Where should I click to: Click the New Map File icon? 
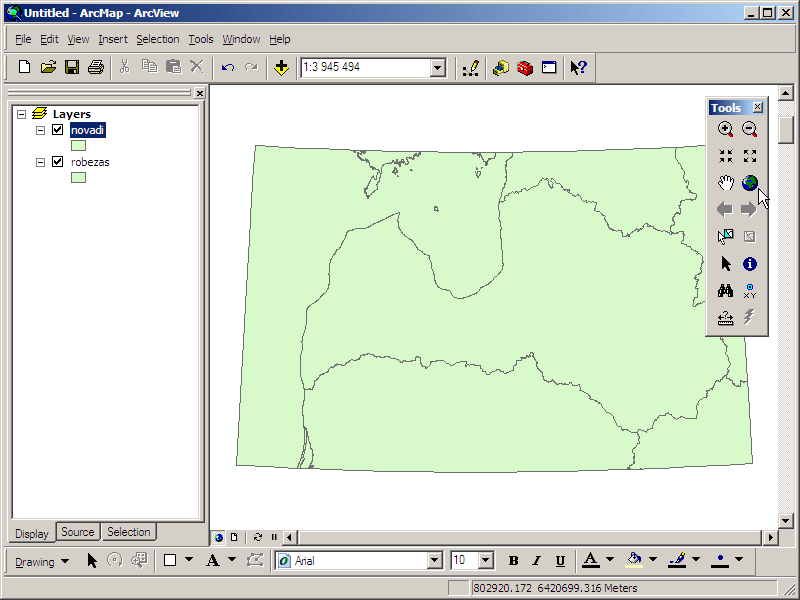tap(24, 67)
